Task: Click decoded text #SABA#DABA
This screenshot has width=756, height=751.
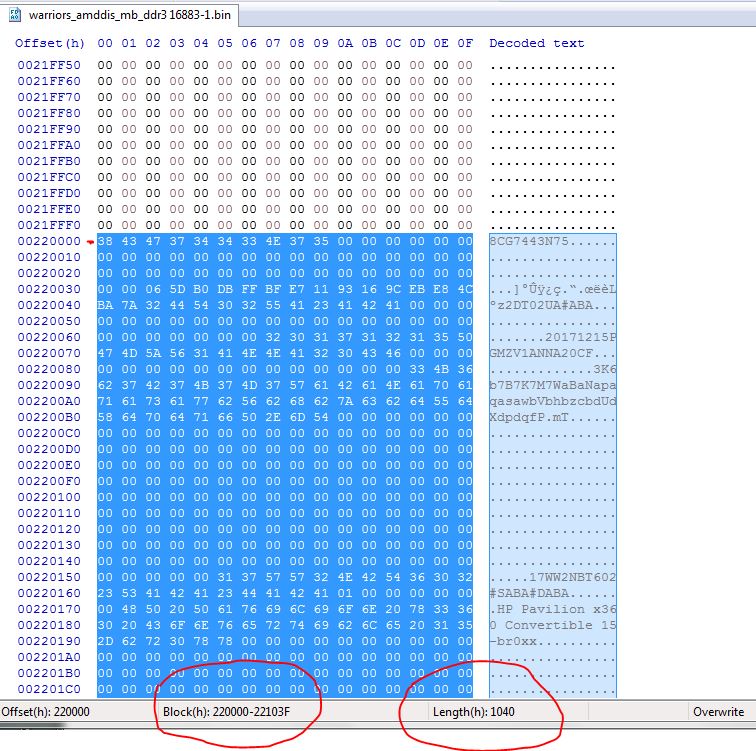Action: pos(529,593)
